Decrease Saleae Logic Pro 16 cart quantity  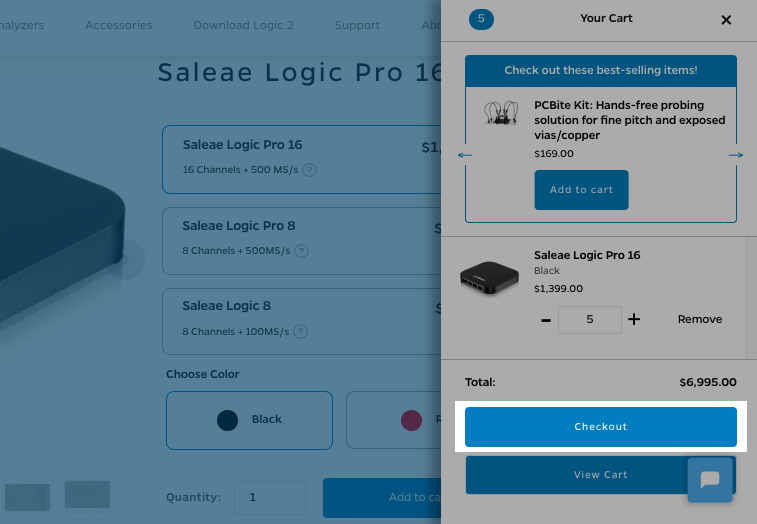coord(545,320)
